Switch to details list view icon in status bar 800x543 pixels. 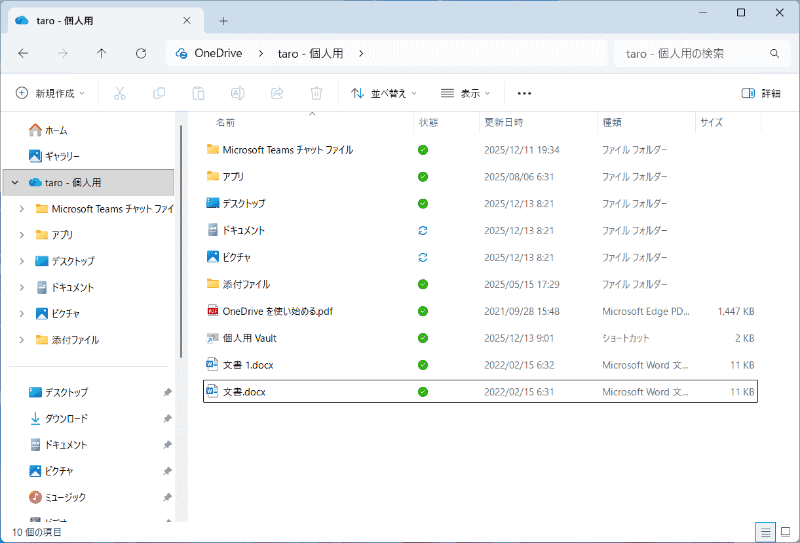(x=765, y=533)
